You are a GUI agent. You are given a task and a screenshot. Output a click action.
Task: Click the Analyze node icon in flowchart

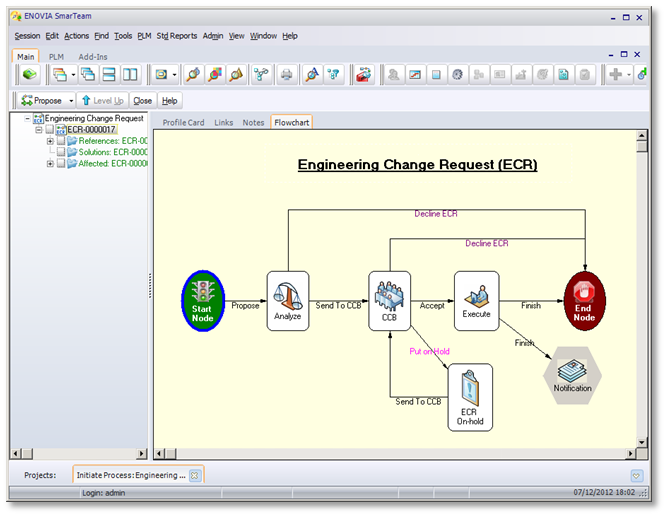(287, 301)
